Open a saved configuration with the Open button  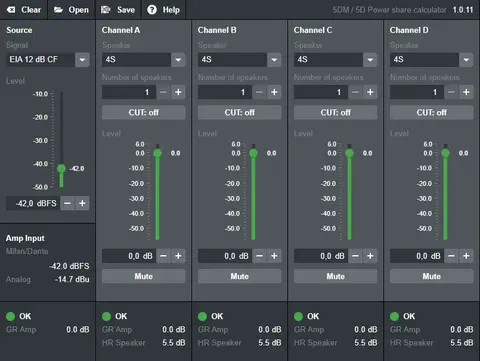point(71,10)
